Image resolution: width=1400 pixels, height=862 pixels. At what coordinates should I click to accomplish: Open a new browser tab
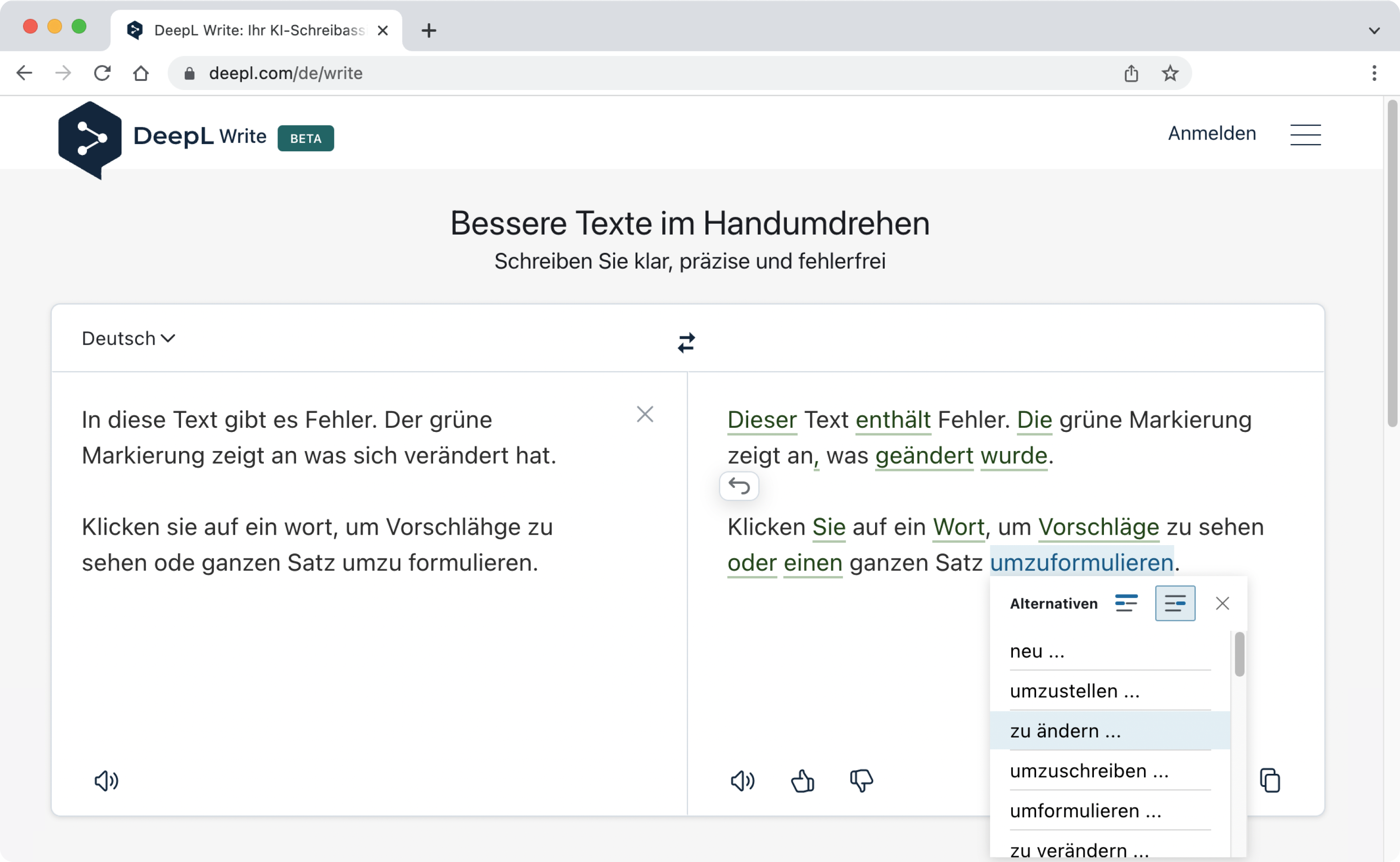coord(428,30)
